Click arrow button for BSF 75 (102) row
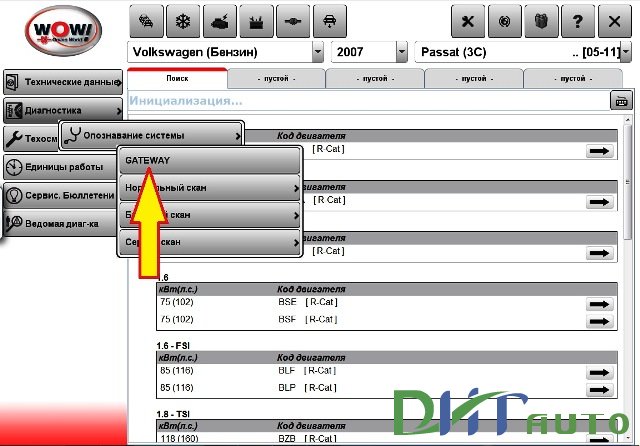Viewport: 640px width, 446px height. coord(600,321)
